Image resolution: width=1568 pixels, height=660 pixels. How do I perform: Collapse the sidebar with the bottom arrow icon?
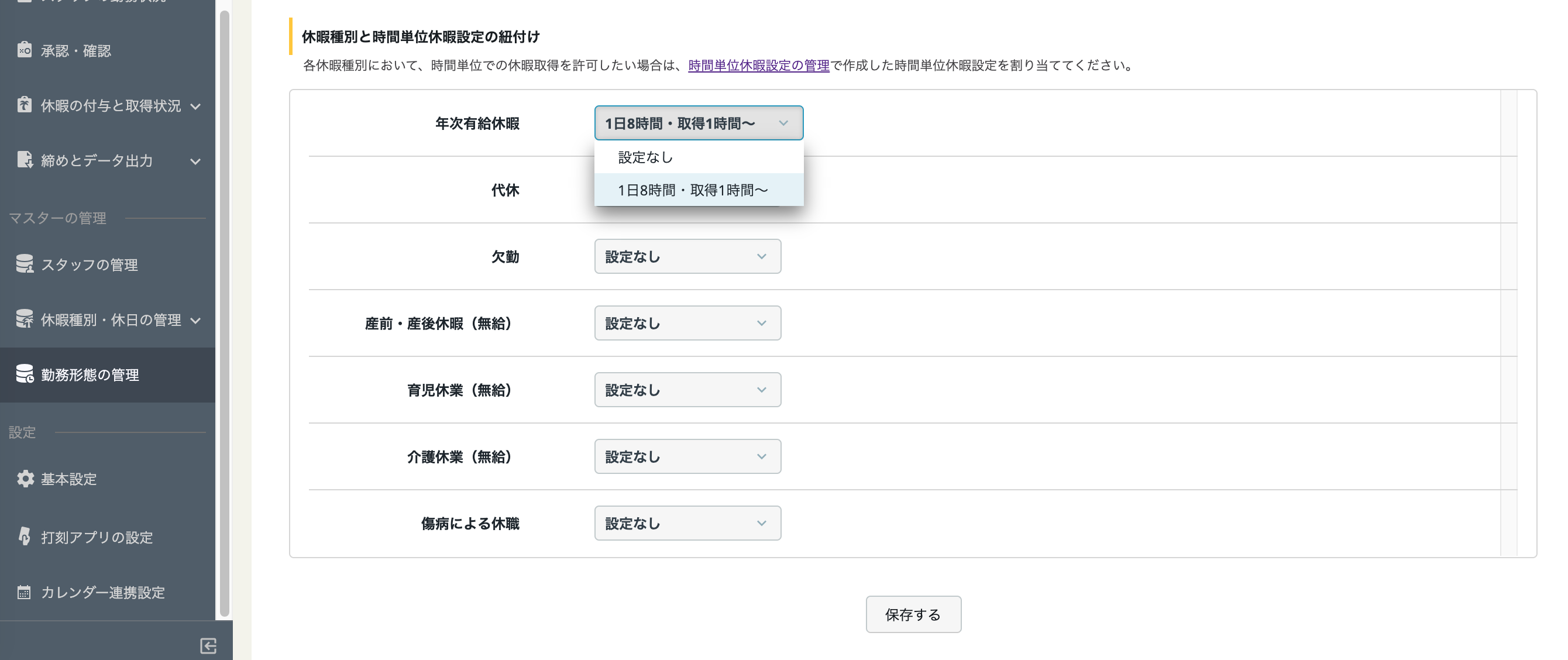[208, 645]
